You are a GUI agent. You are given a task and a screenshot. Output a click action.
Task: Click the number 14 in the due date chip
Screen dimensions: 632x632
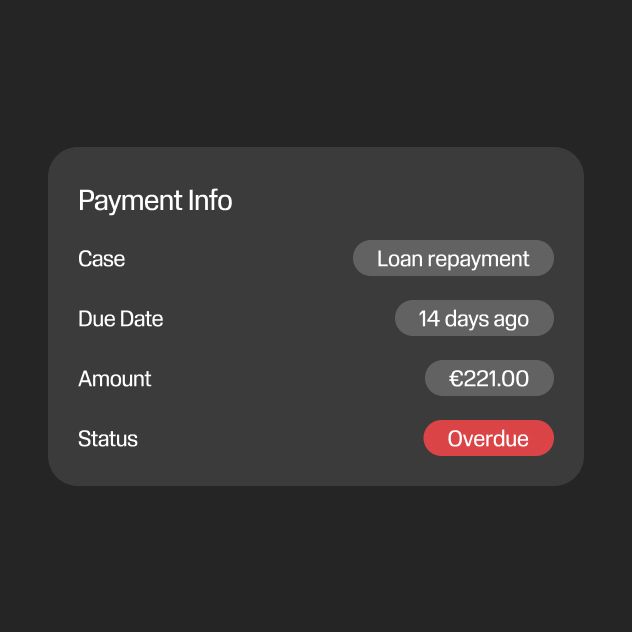tap(429, 318)
